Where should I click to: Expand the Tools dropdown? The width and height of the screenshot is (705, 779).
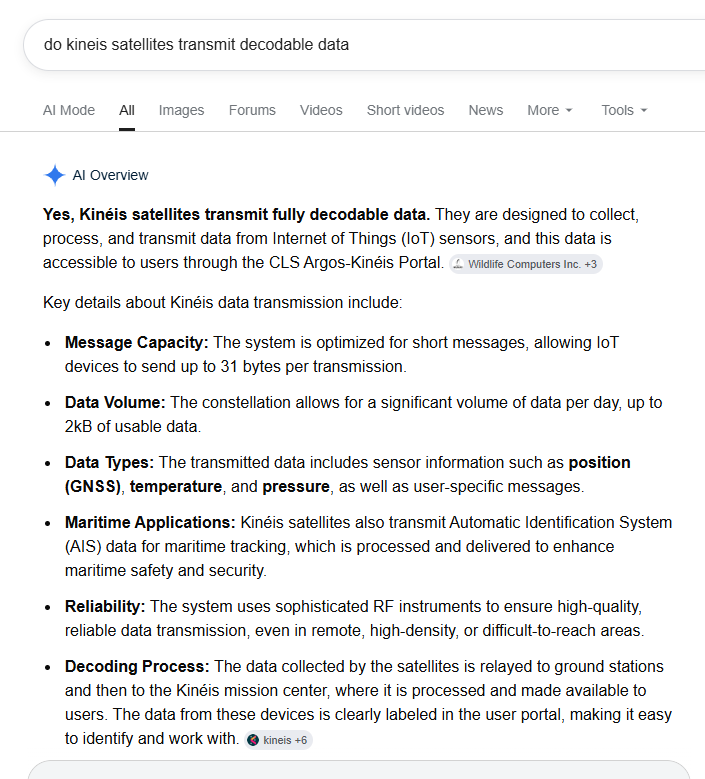coord(625,110)
